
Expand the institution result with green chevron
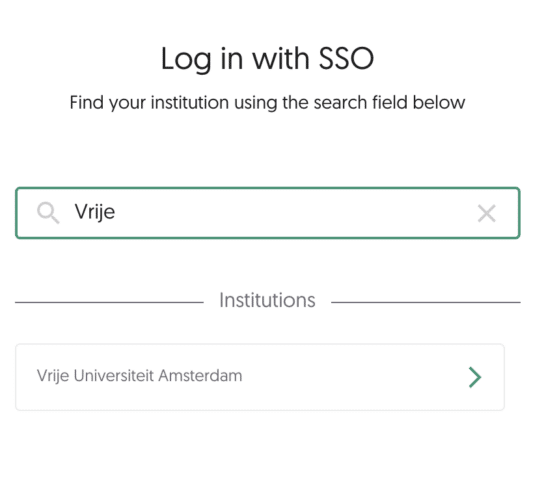(x=475, y=377)
